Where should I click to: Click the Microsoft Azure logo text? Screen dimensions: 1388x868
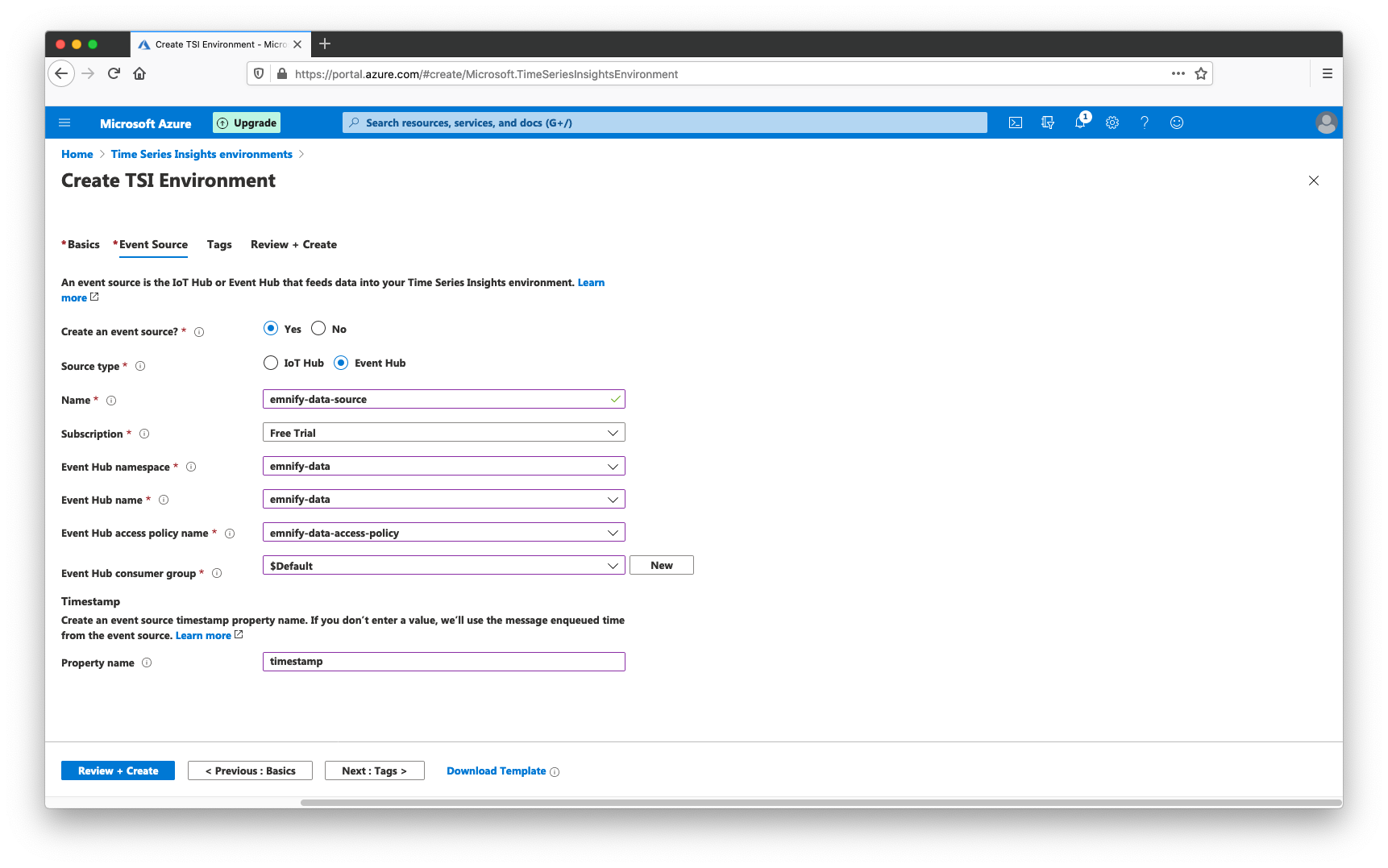[146, 123]
